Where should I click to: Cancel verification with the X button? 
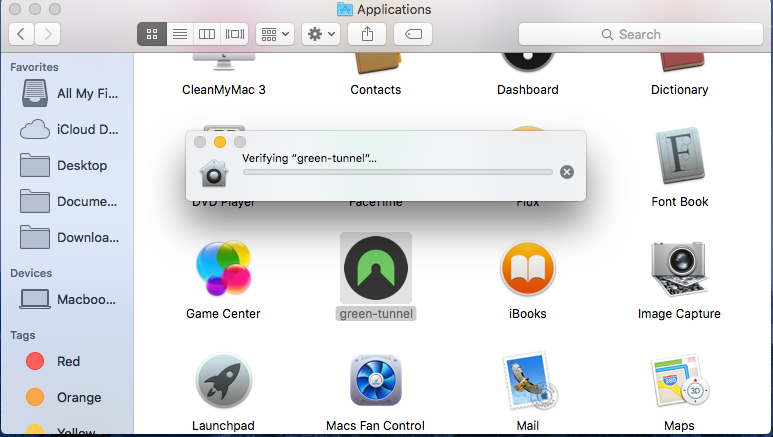[x=567, y=172]
